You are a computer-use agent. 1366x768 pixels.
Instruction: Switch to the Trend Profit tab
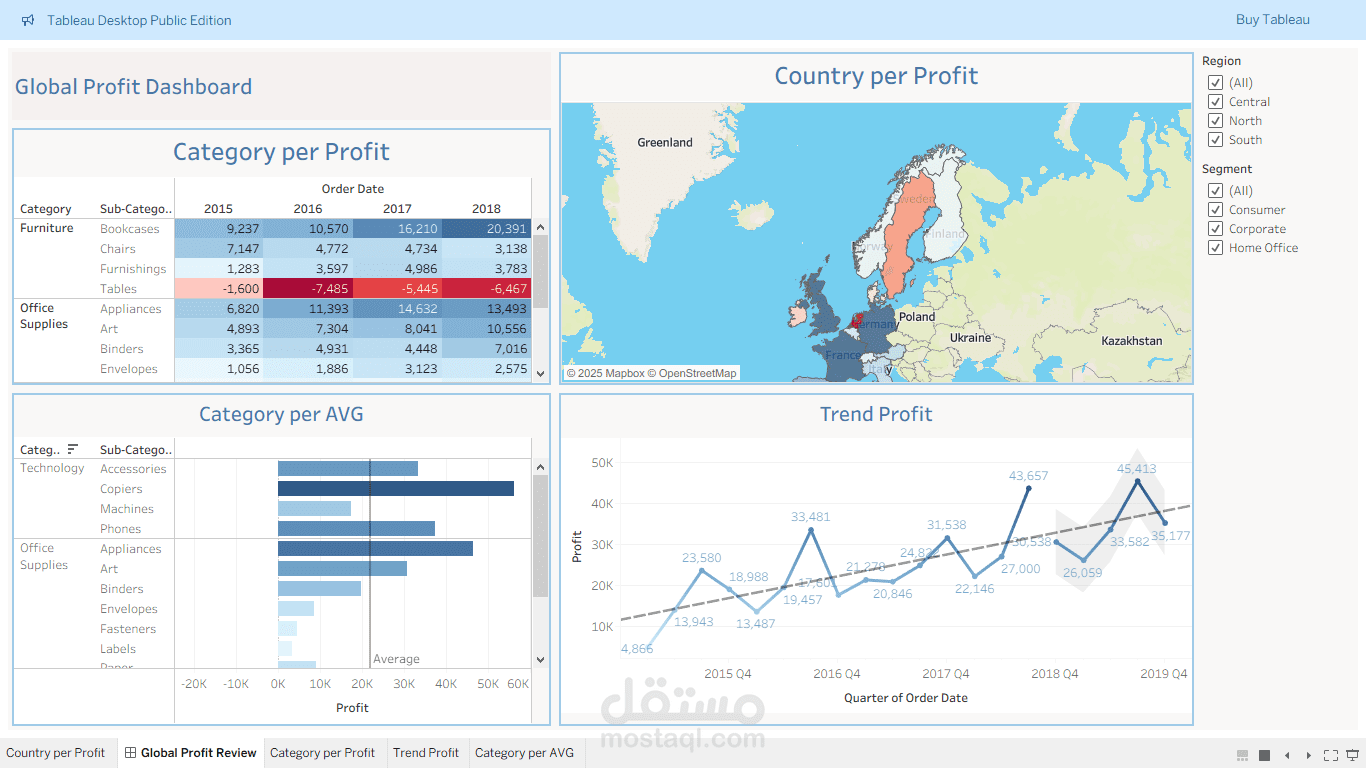tap(426, 753)
